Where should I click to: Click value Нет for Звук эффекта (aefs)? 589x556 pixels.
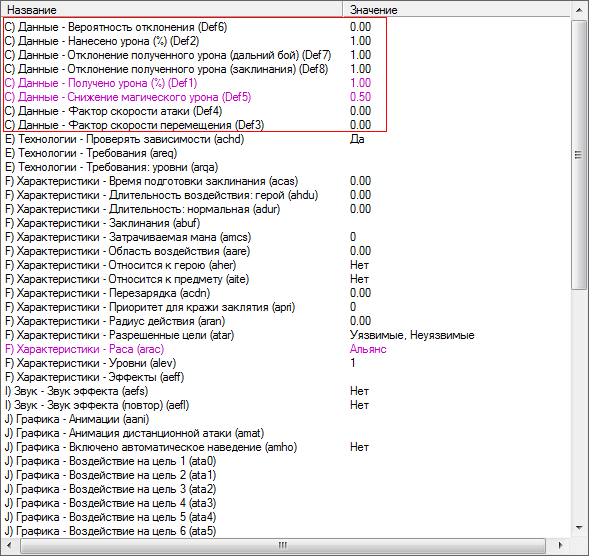coord(359,391)
